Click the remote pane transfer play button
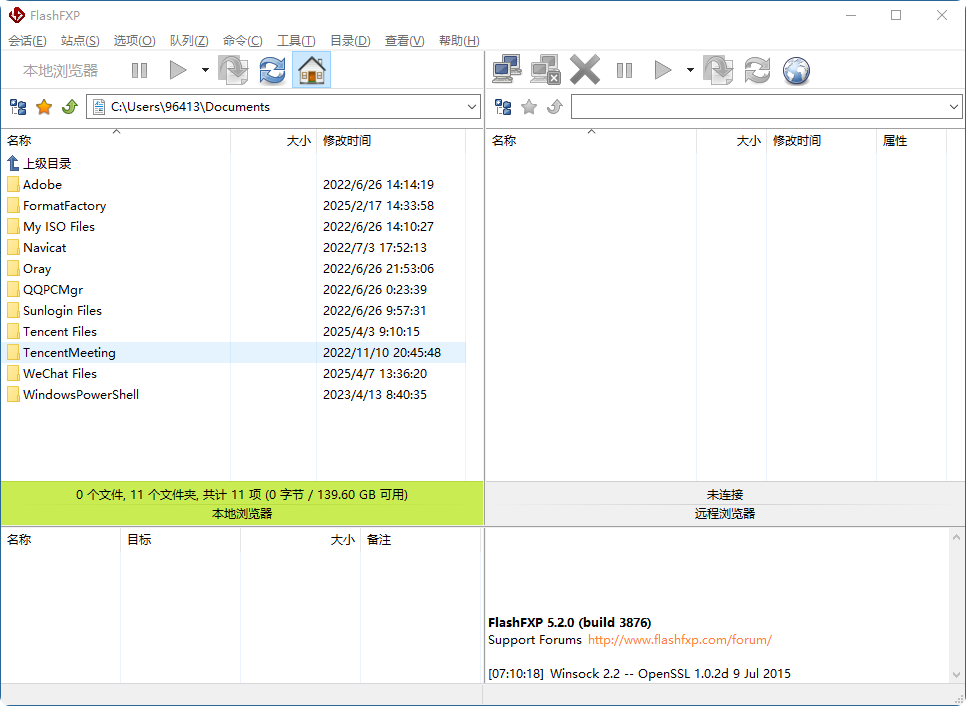 (x=663, y=70)
